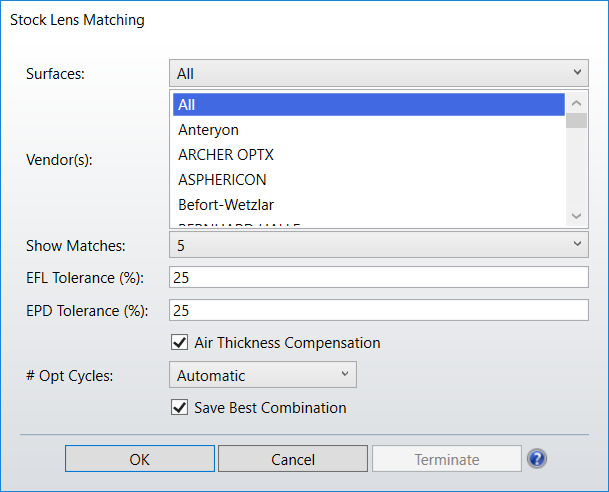Image resolution: width=609 pixels, height=492 pixels.
Task: Click the Cancel button
Action: tap(293, 459)
